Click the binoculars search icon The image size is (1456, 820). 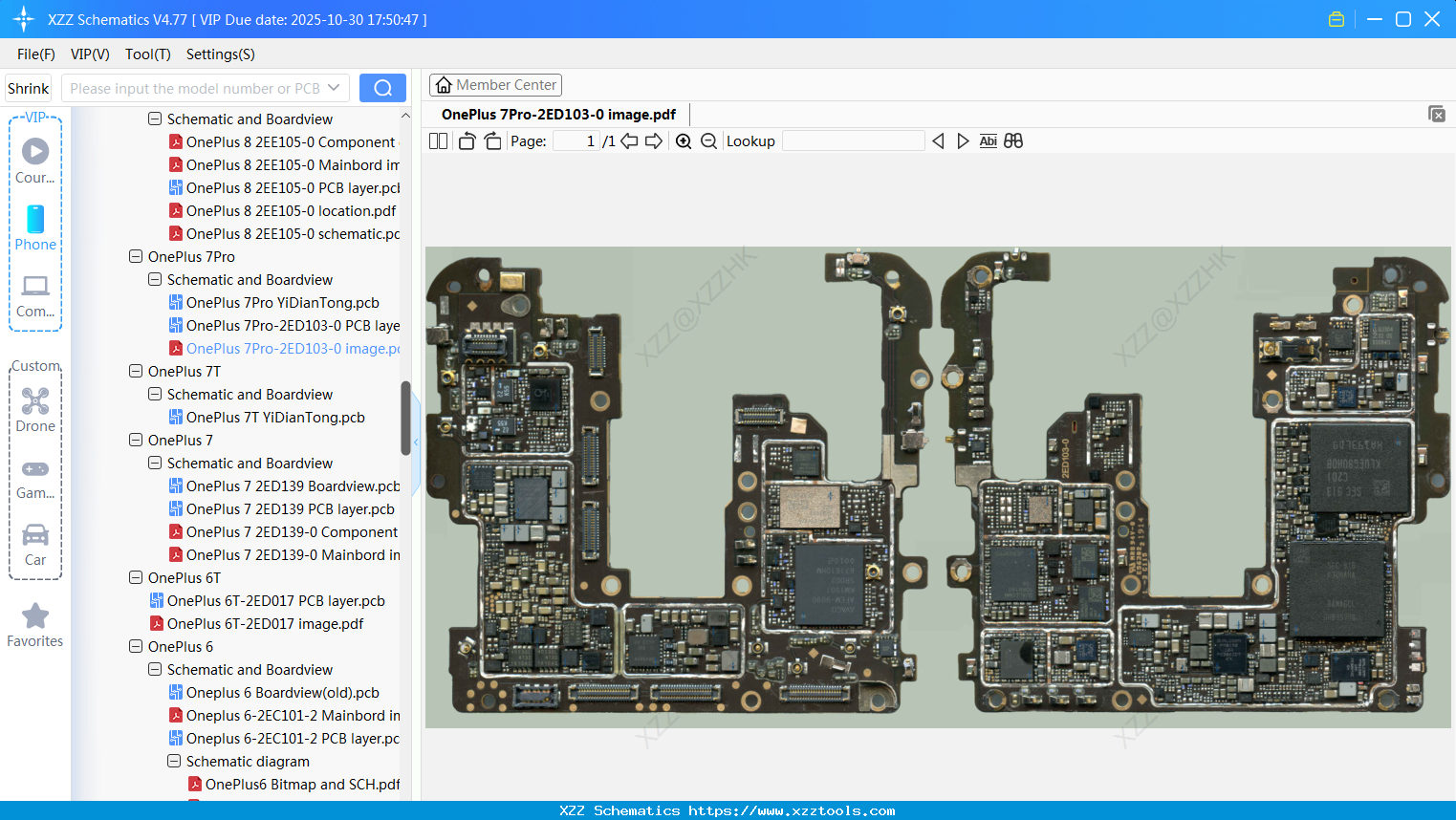[1013, 141]
